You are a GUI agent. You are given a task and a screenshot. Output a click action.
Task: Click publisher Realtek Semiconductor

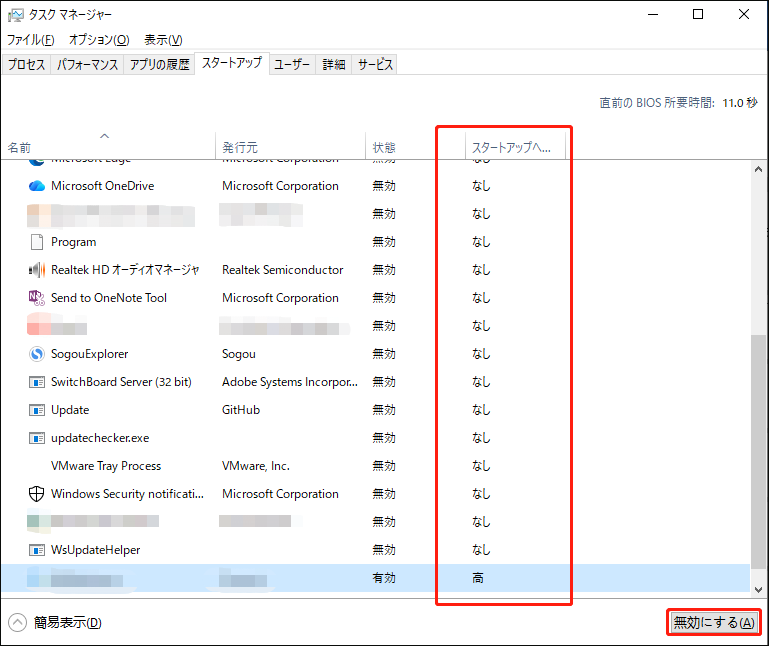coord(282,270)
